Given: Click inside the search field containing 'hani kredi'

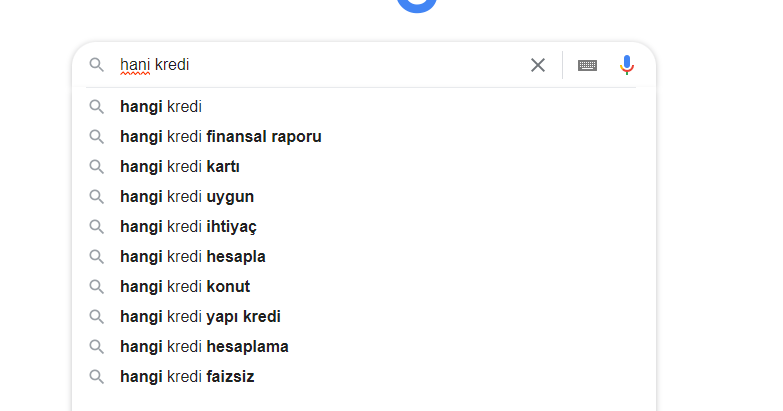Looking at the screenshot, I should tap(320, 65).
